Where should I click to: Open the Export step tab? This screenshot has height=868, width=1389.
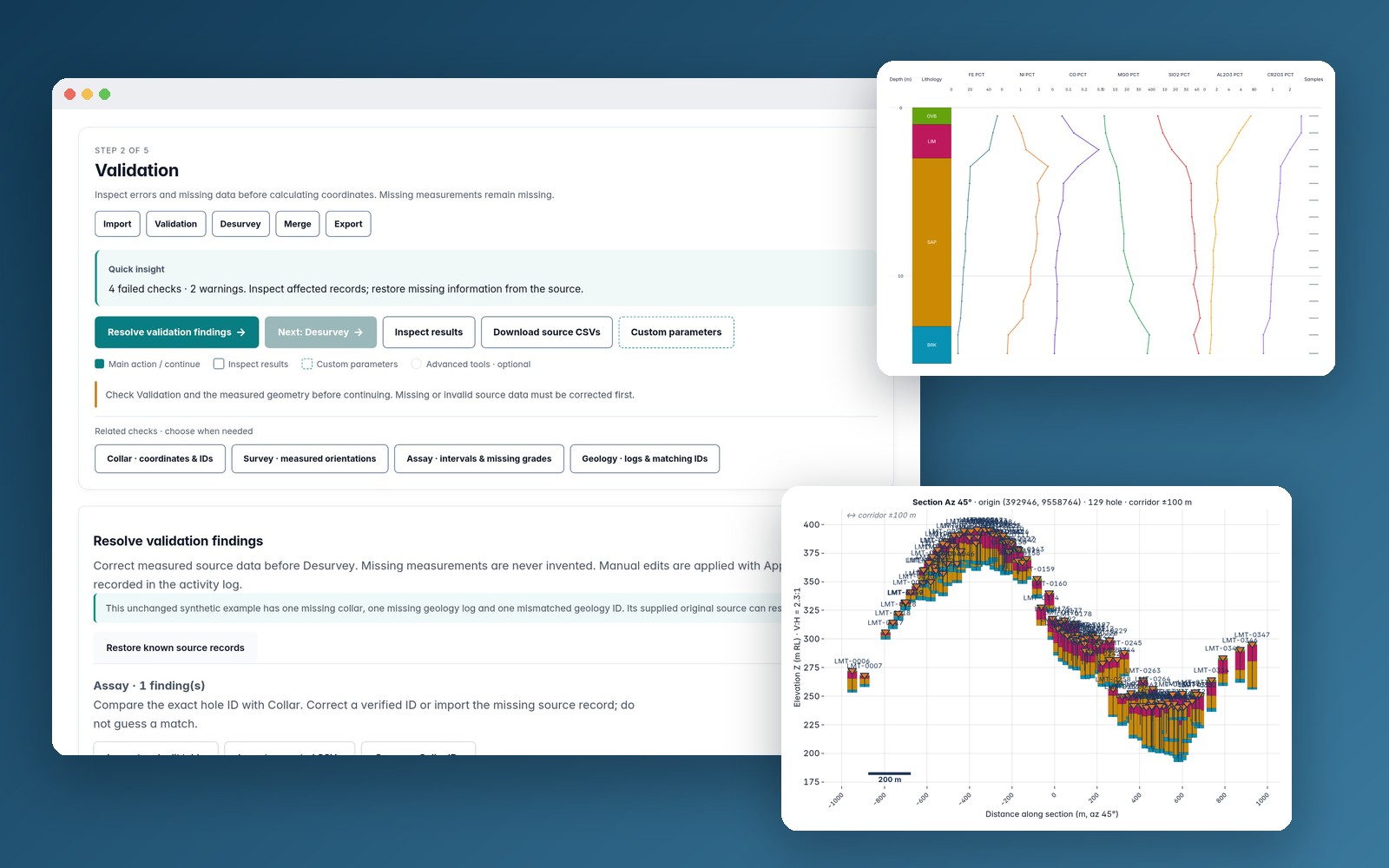click(x=348, y=224)
